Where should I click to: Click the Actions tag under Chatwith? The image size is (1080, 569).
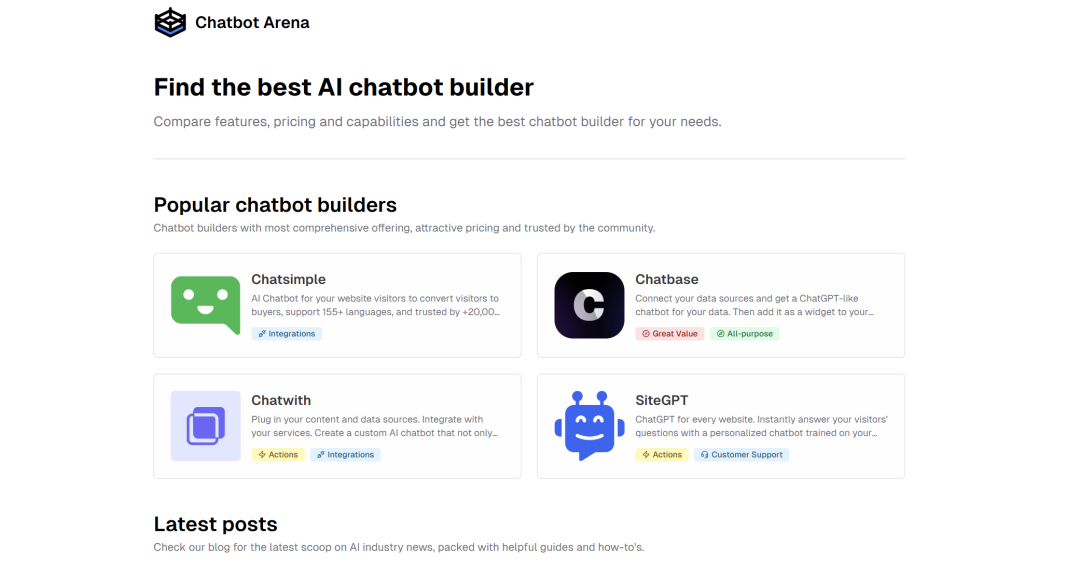[278, 455]
